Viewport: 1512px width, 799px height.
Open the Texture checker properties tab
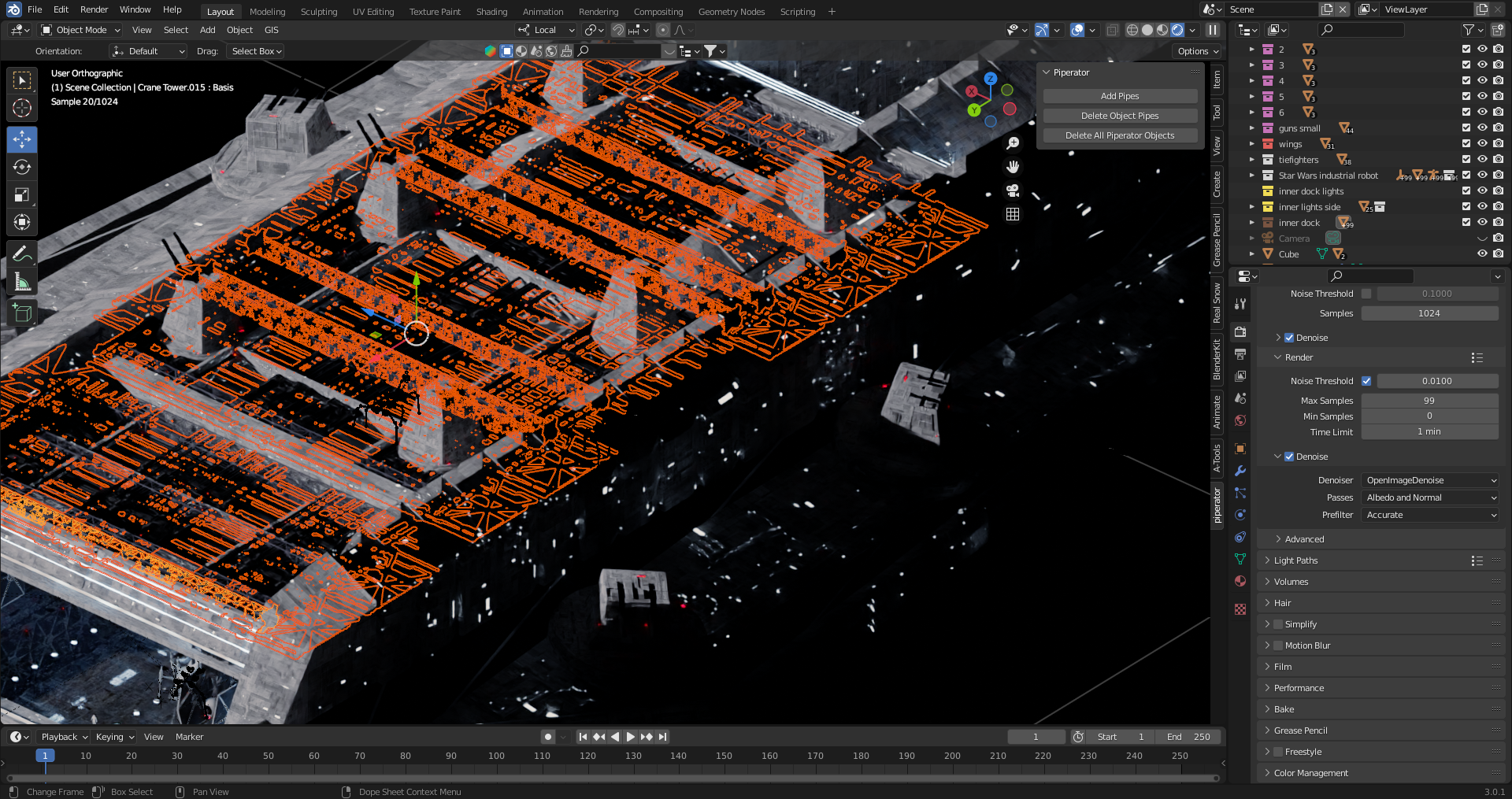coord(1240,609)
